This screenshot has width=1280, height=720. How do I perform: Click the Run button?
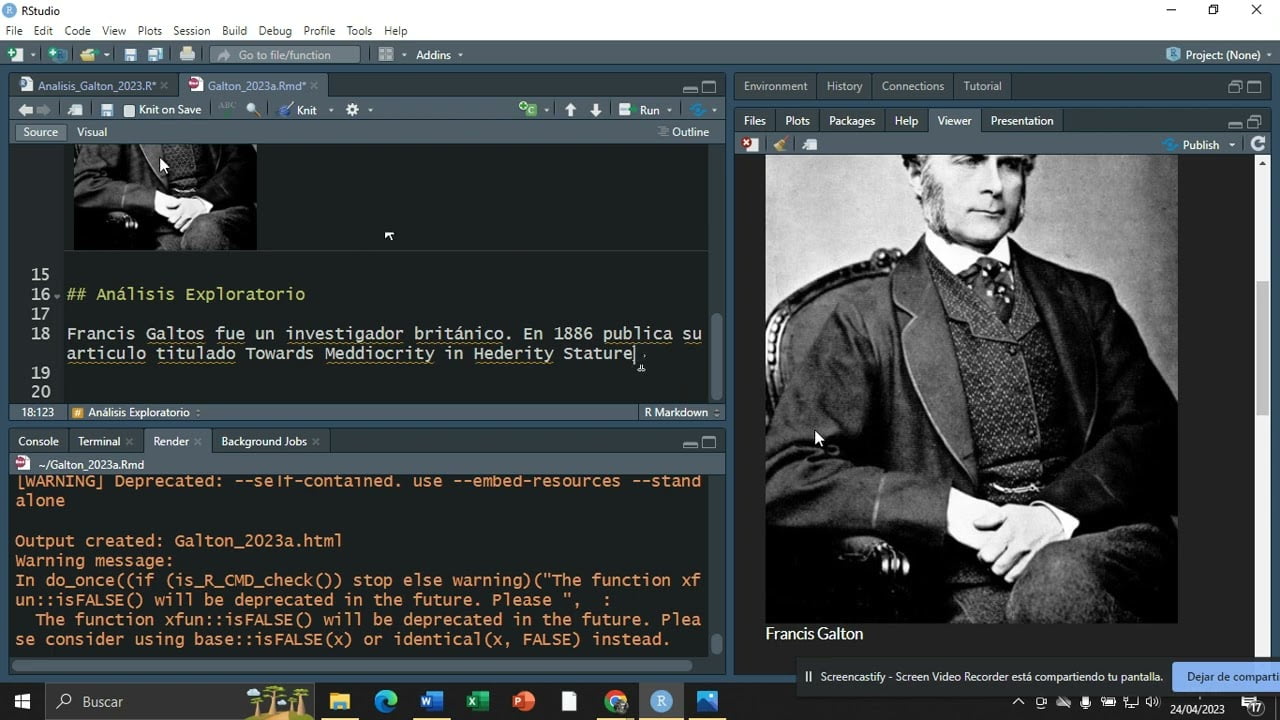(640, 110)
